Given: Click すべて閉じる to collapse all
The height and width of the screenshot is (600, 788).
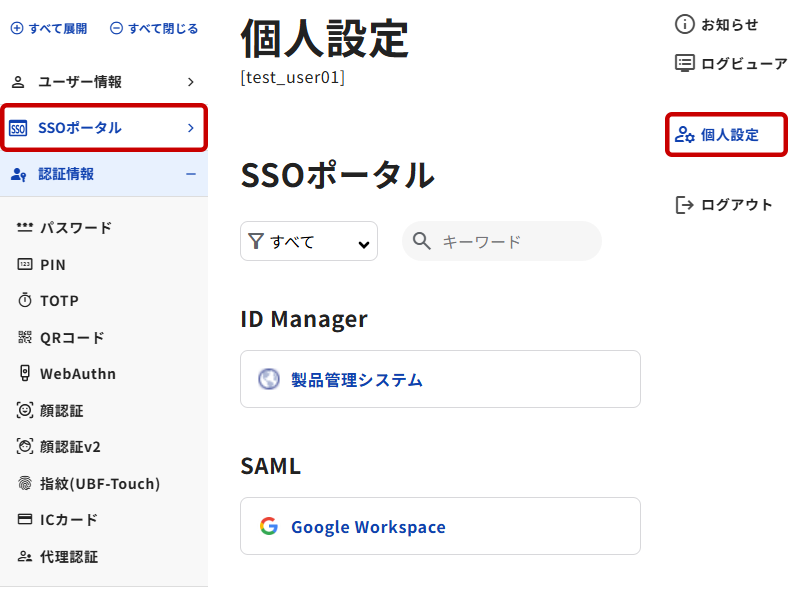Looking at the screenshot, I should click(x=154, y=29).
